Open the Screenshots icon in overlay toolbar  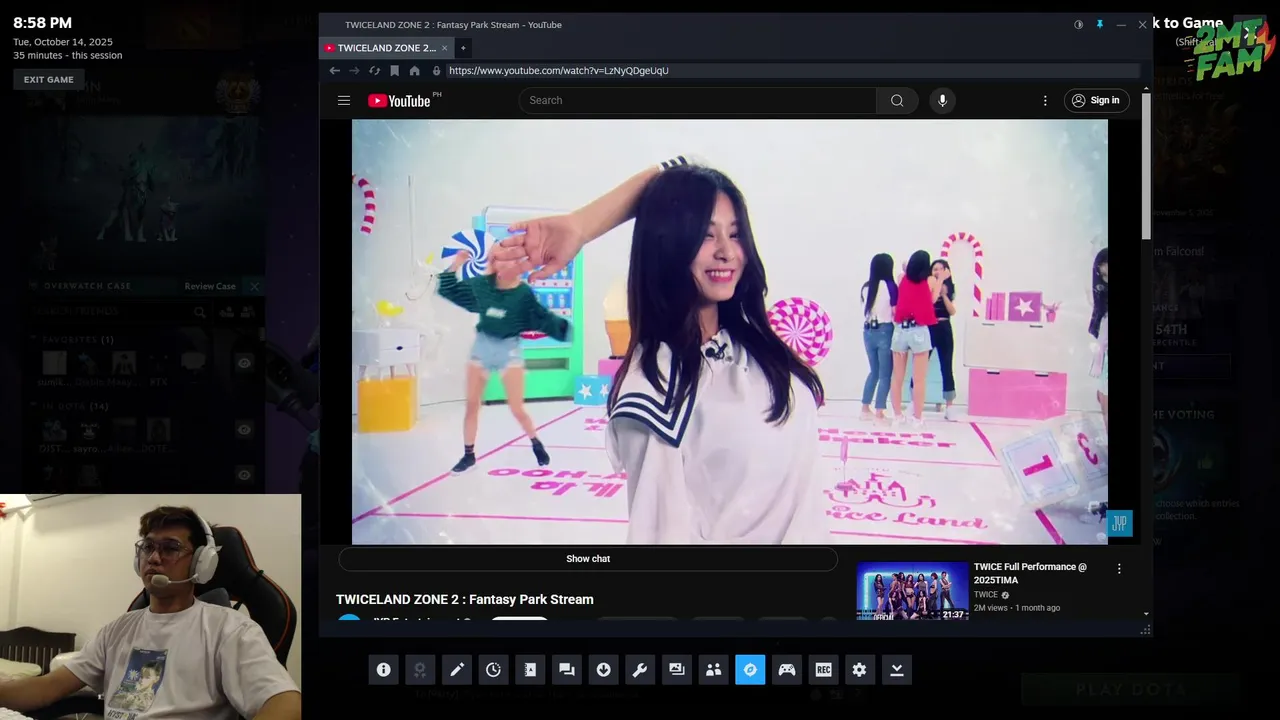click(x=677, y=670)
